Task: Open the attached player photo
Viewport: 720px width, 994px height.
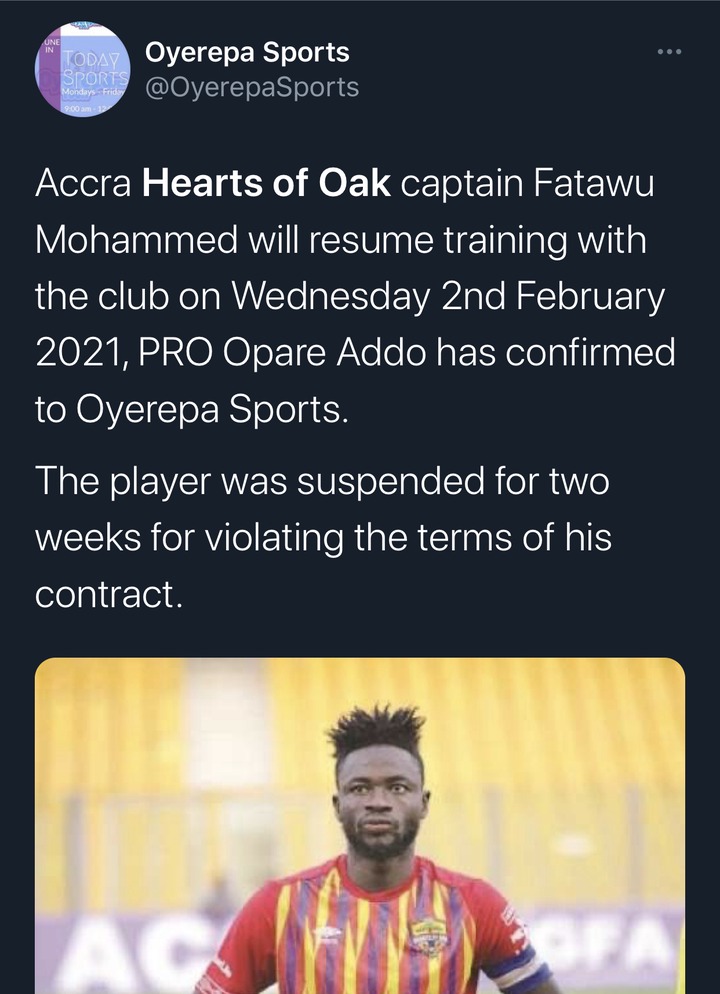Action: [x=360, y=825]
